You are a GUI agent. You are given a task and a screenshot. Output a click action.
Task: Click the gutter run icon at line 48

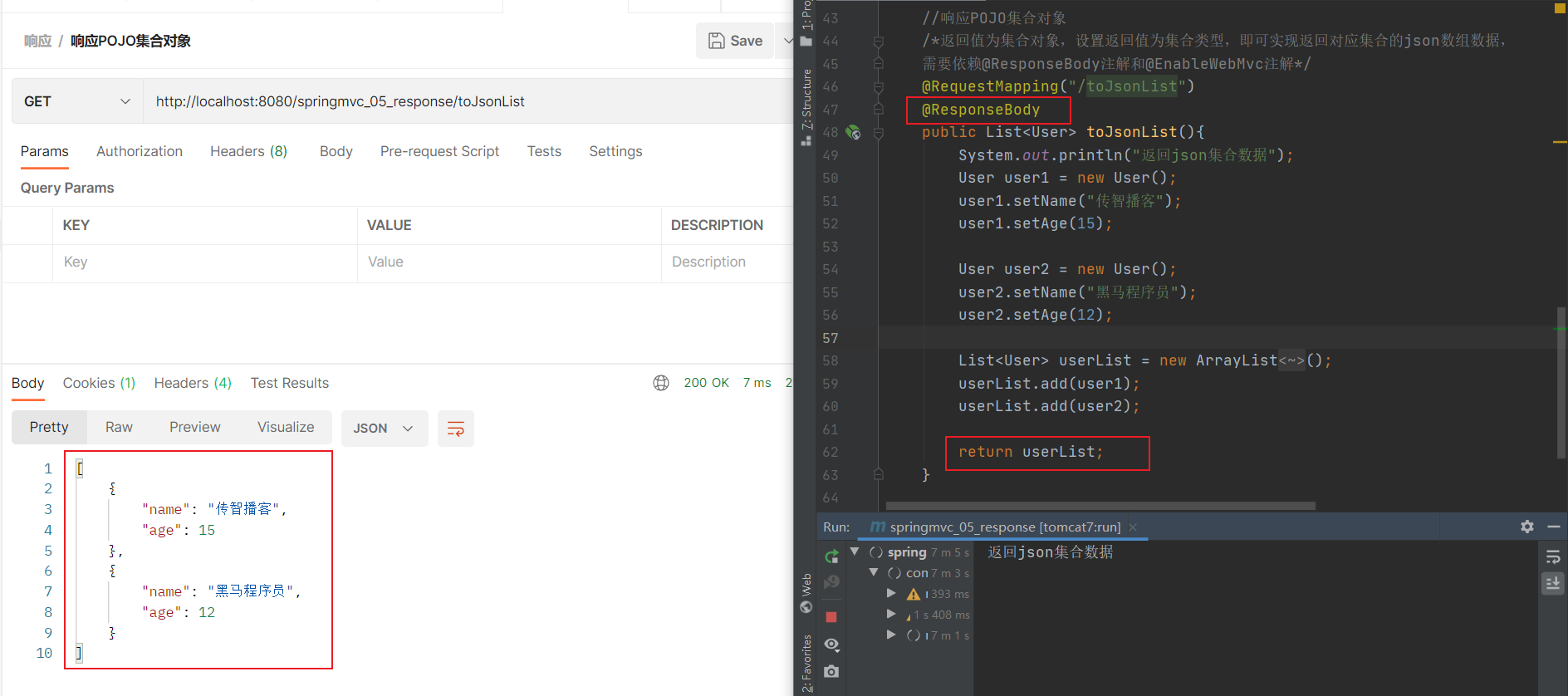tap(853, 132)
